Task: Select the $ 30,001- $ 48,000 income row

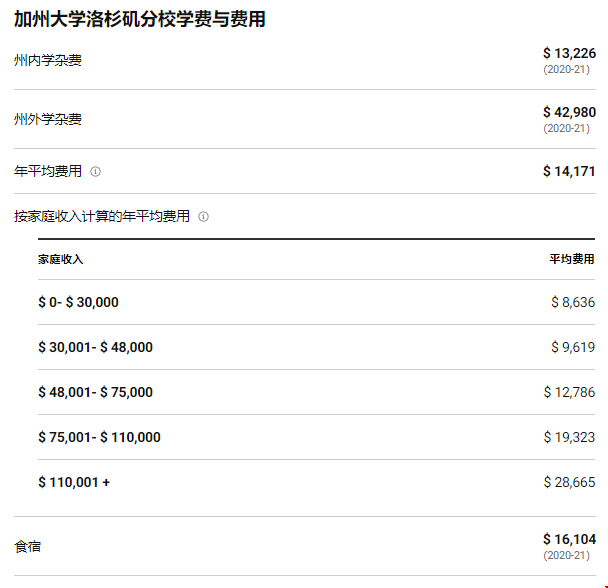Action: point(316,347)
